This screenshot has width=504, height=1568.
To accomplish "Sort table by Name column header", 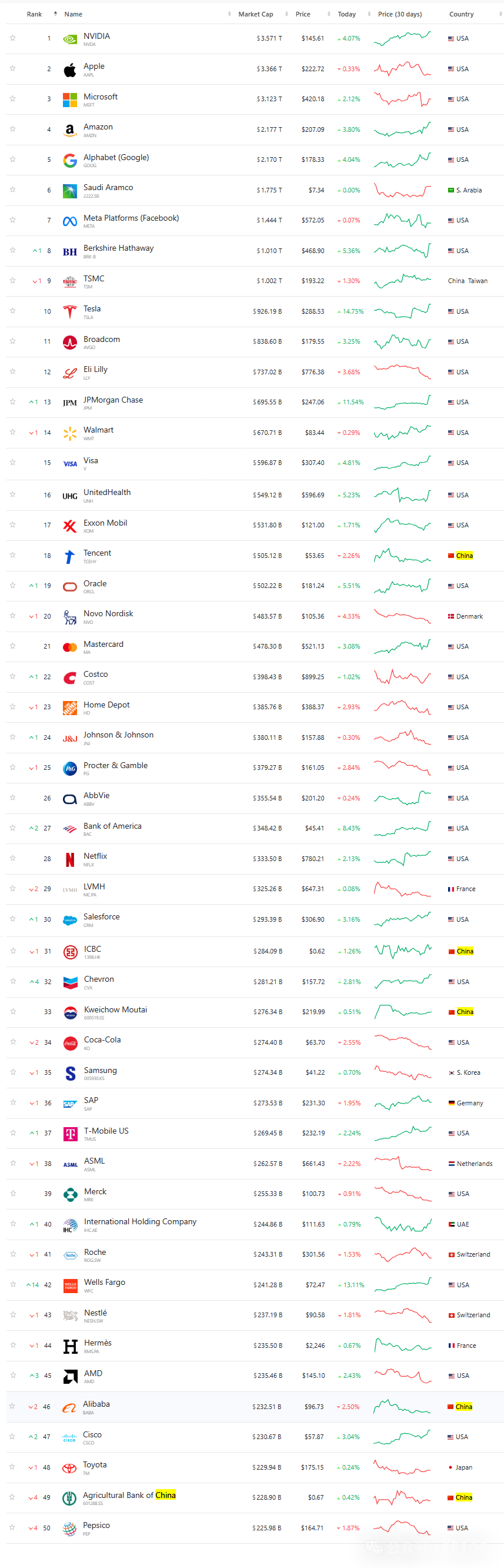I will [x=73, y=14].
